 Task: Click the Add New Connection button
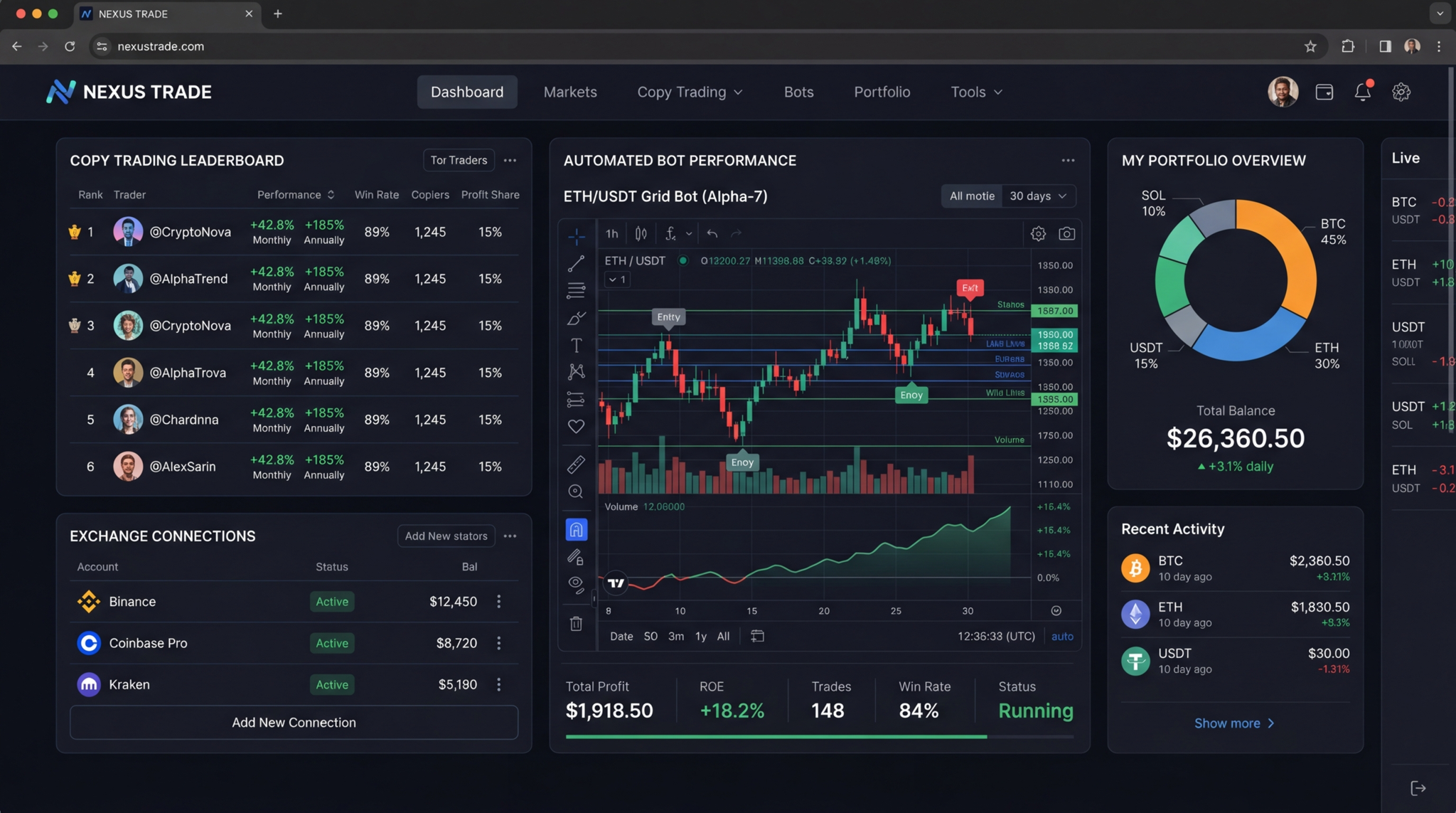click(294, 722)
